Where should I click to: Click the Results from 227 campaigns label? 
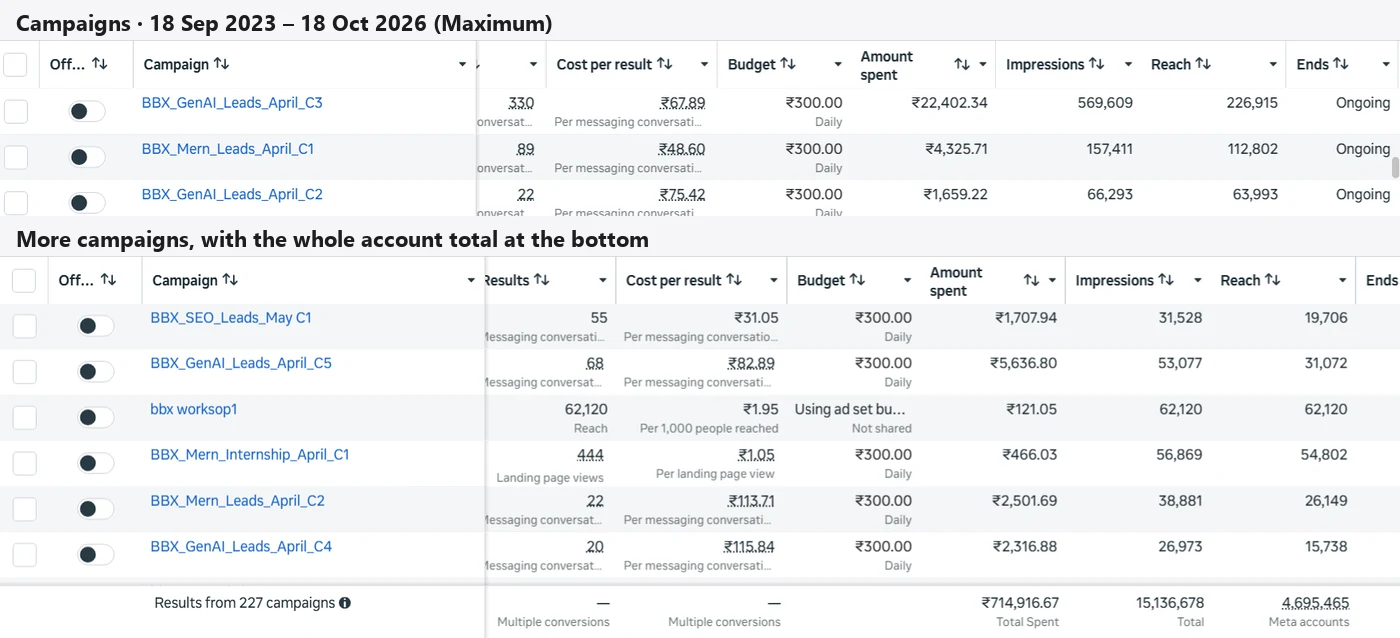245,603
